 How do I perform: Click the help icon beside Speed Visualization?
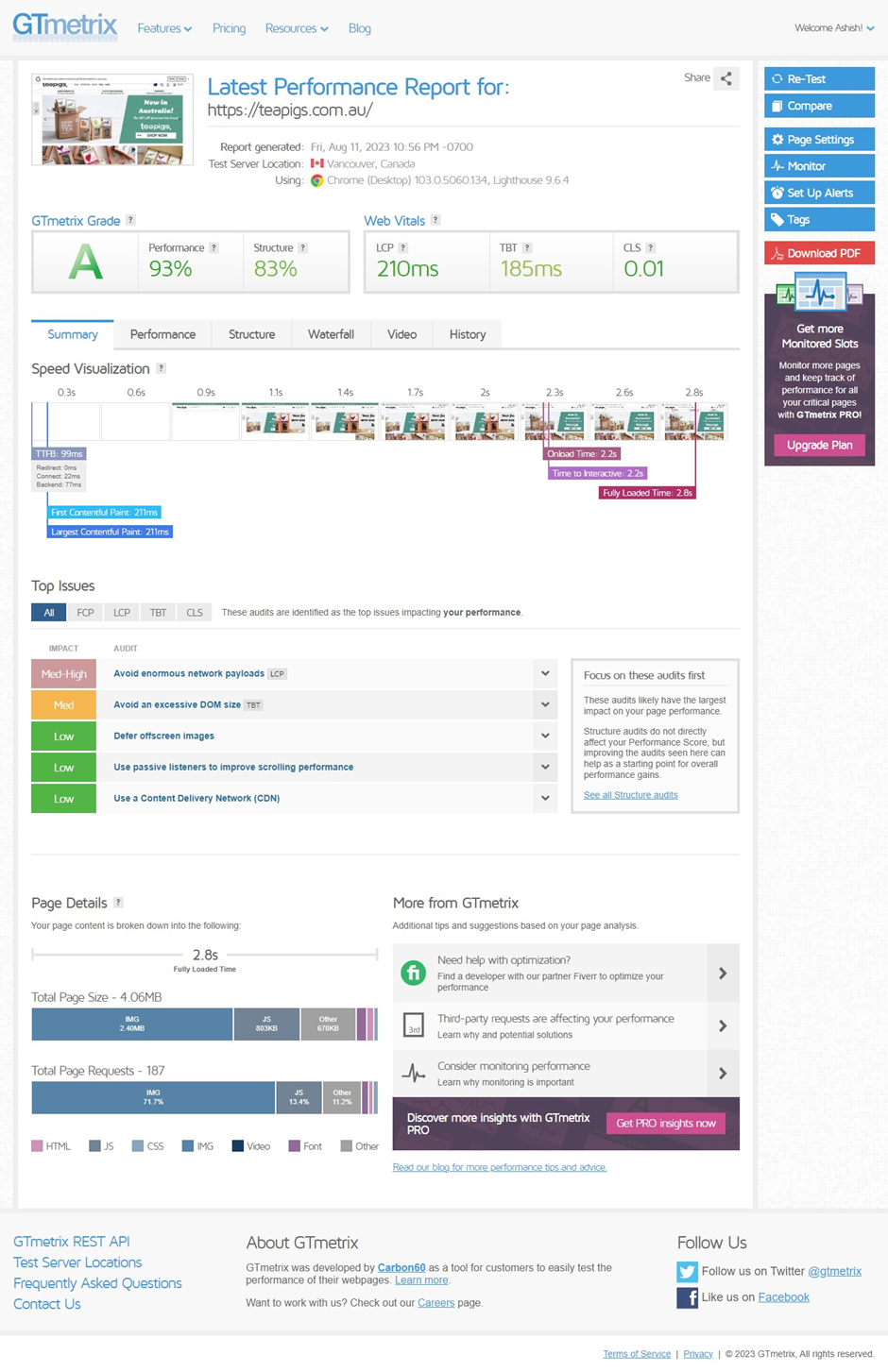tap(161, 368)
